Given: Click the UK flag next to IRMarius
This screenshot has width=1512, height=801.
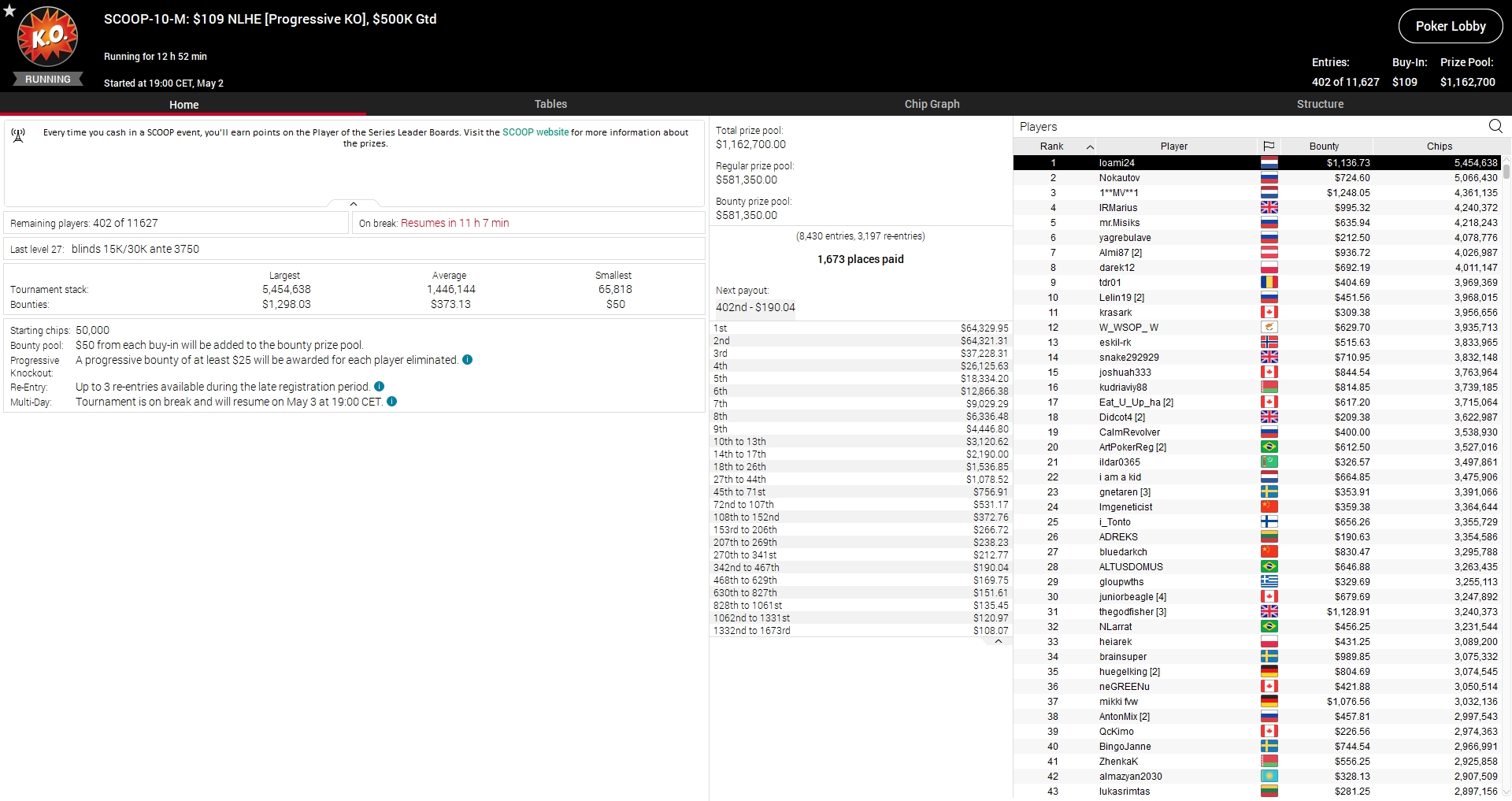Looking at the screenshot, I should tap(1269, 208).
